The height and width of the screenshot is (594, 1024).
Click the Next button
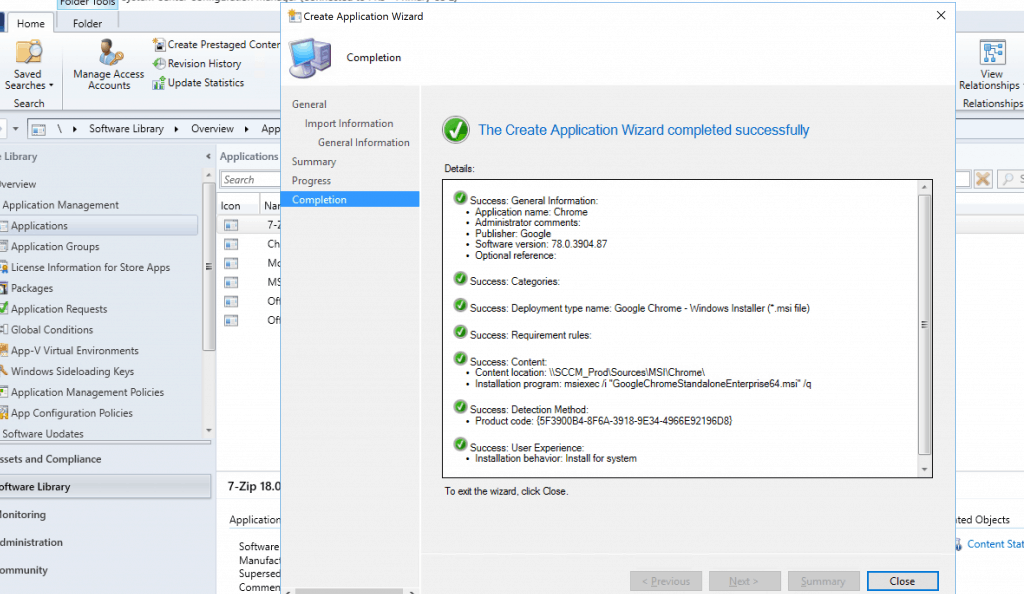click(744, 581)
